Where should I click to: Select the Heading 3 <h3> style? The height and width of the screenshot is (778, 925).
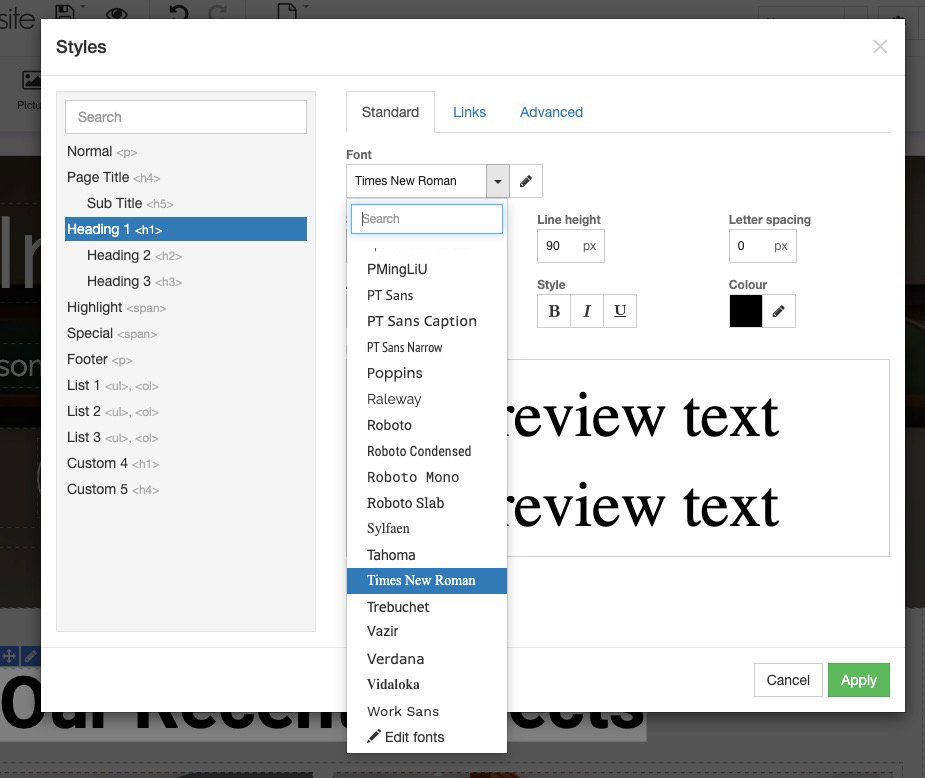coord(186,281)
